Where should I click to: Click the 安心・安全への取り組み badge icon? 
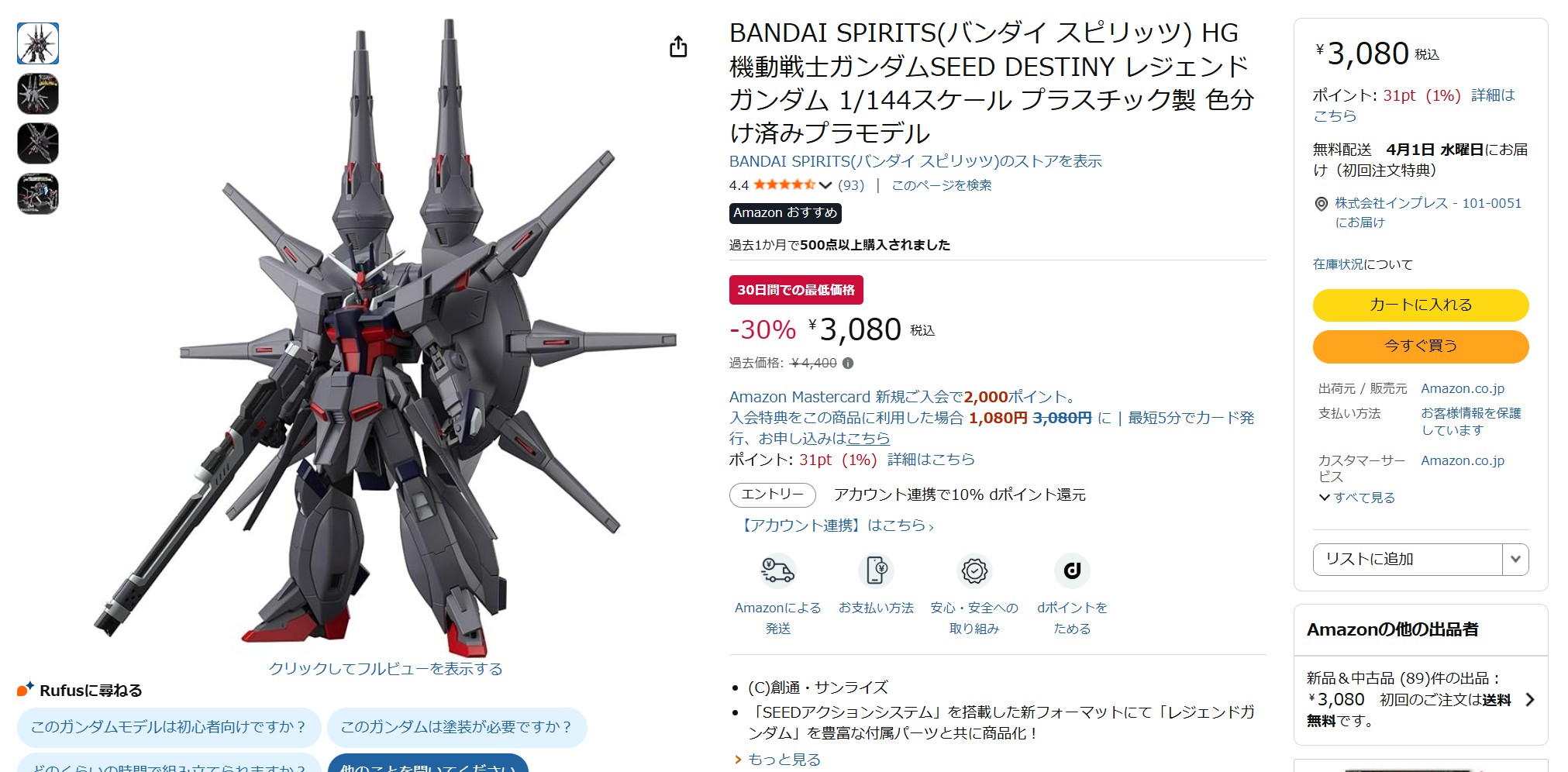click(974, 571)
